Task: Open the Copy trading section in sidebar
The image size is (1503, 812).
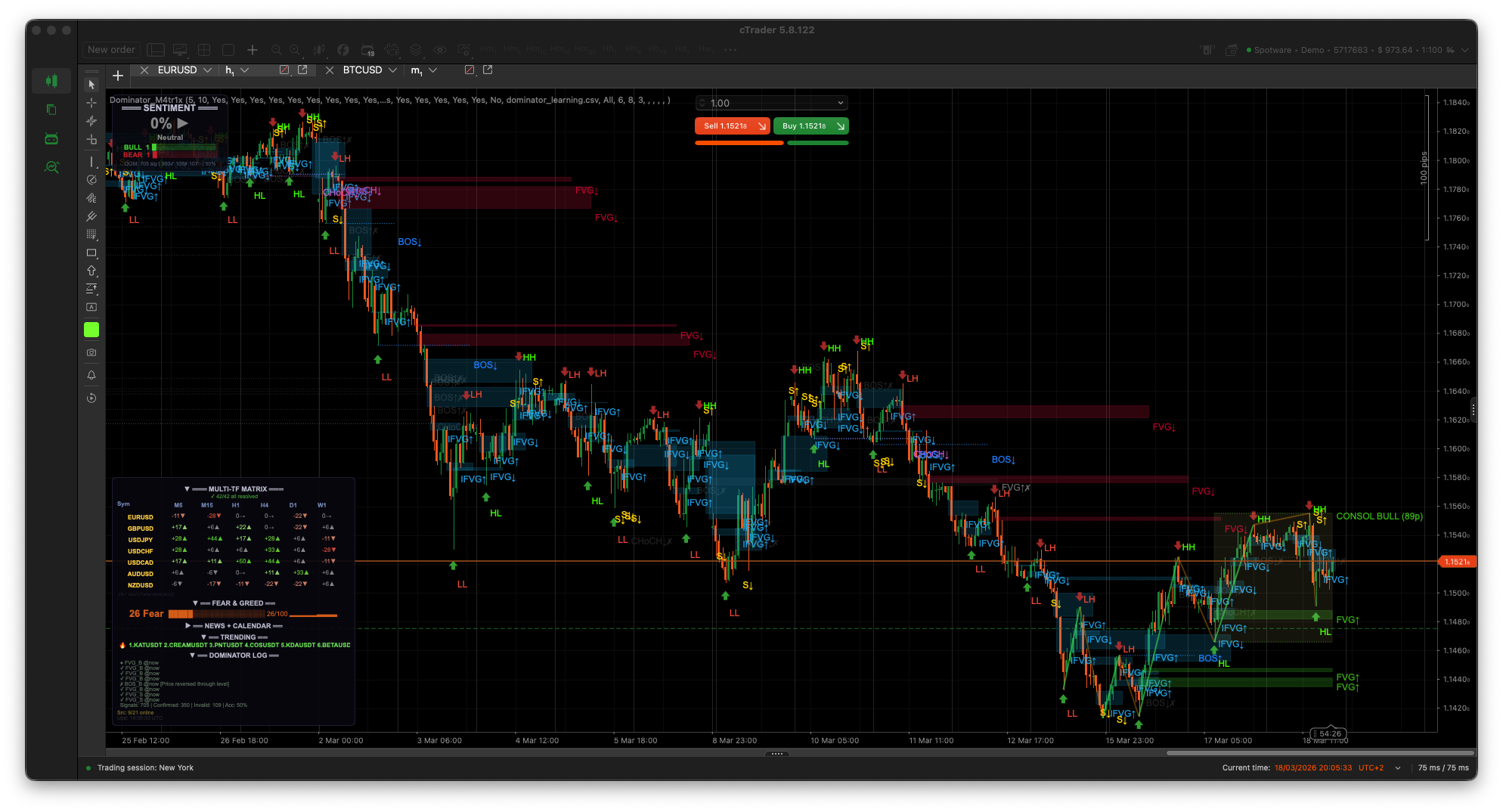Action: point(51,110)
